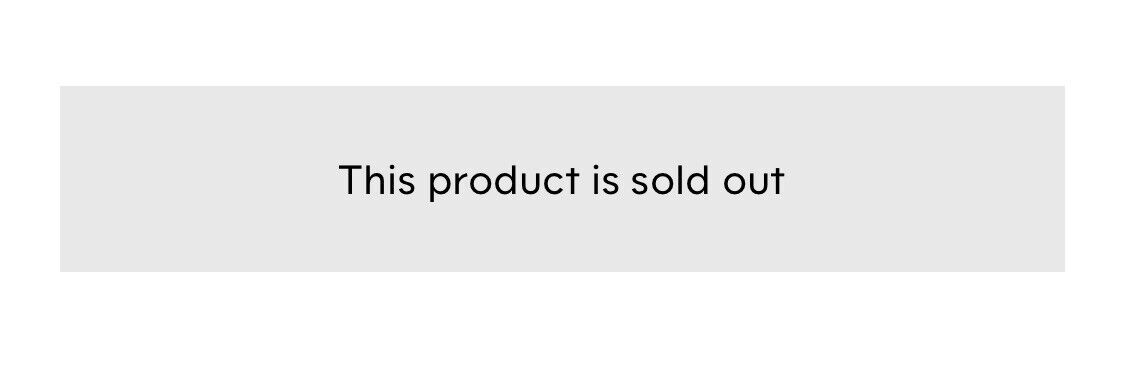Screen dimensions: 1125x388
Task: Click gray area below the sold out text
Action: [562, 237]
